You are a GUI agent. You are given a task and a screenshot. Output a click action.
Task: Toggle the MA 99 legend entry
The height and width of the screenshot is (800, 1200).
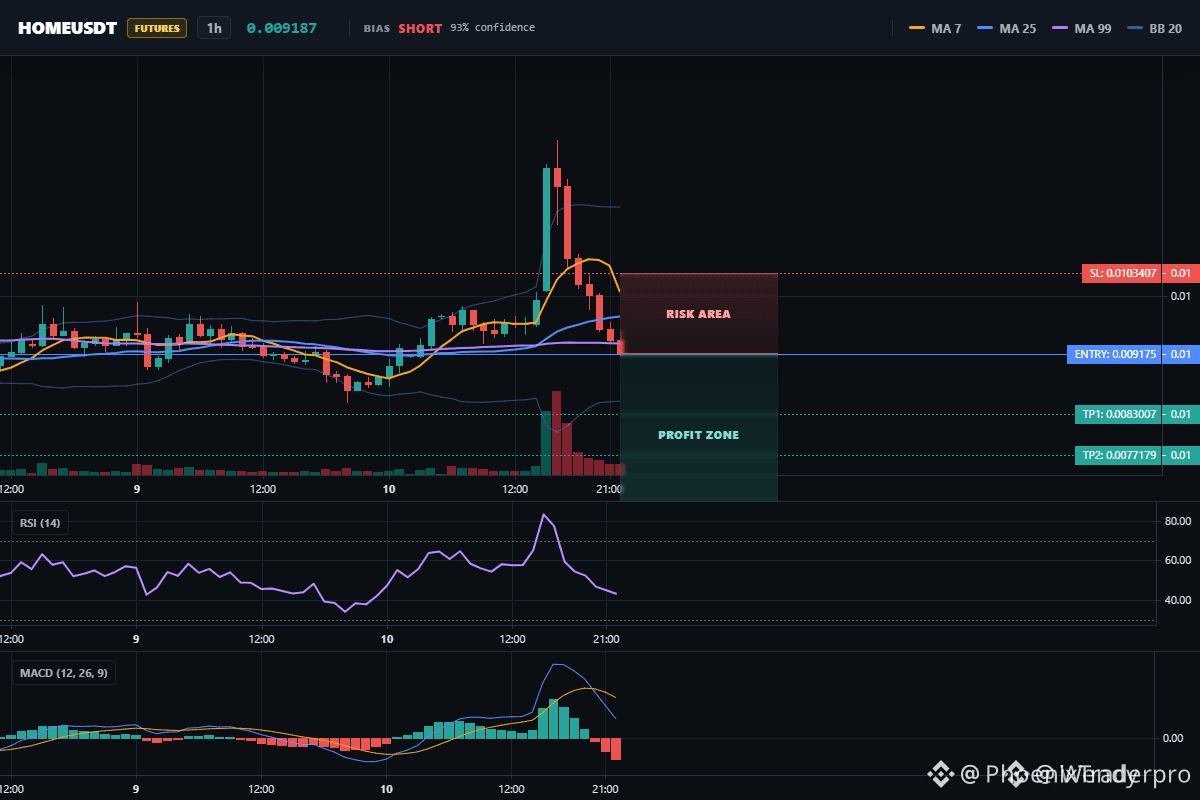(x=1081, y=28)
